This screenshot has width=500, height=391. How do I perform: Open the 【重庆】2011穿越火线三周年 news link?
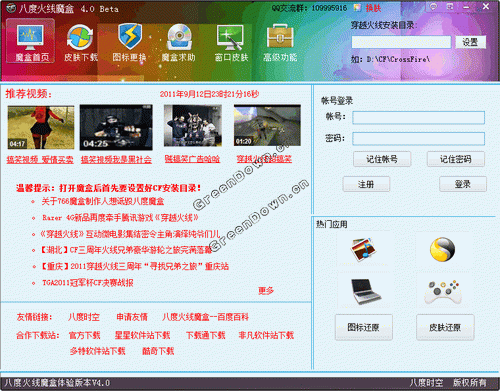pyautogui.click(x=135, y=266)
